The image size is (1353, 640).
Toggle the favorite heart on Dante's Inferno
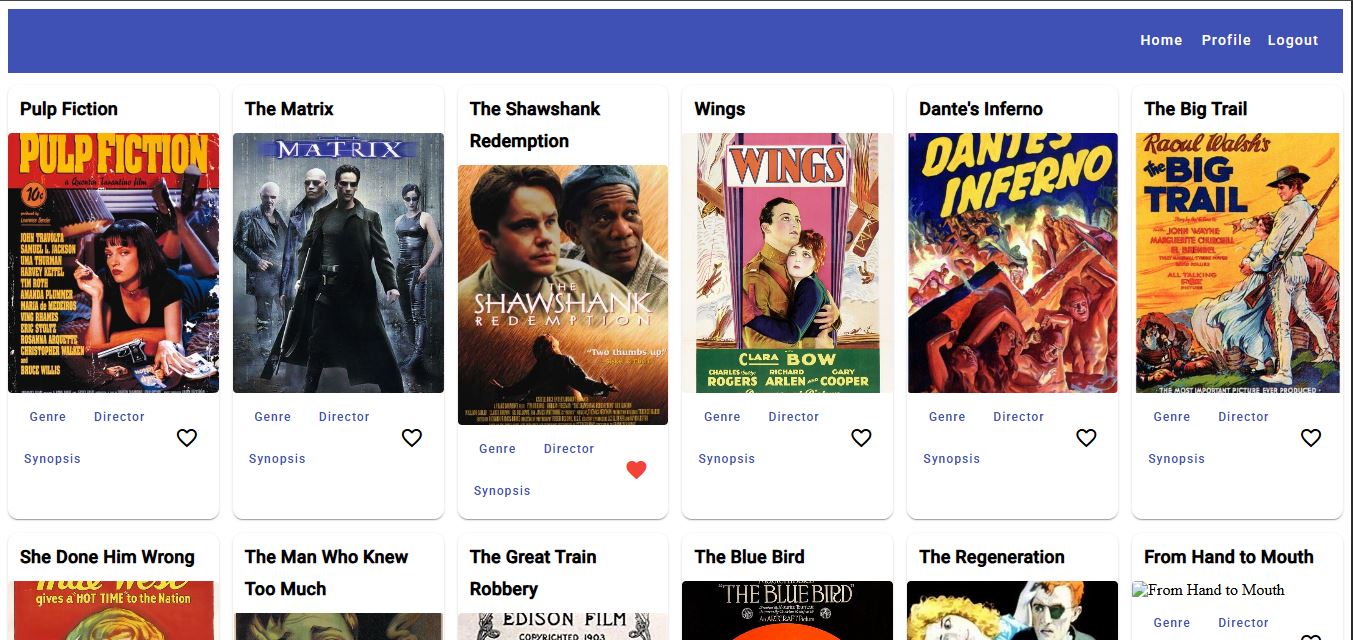pyautogui.click(x=1087, y=437)
